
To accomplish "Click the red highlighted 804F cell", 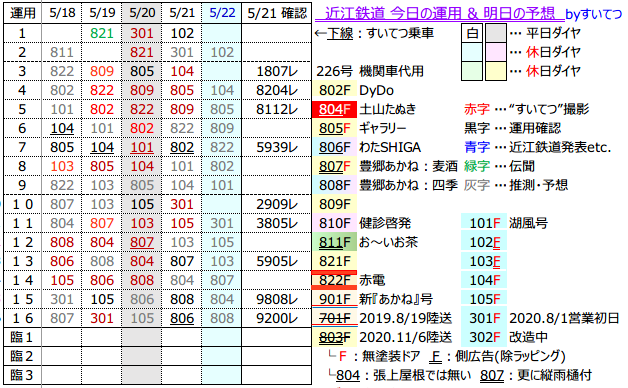I will 334,109.
